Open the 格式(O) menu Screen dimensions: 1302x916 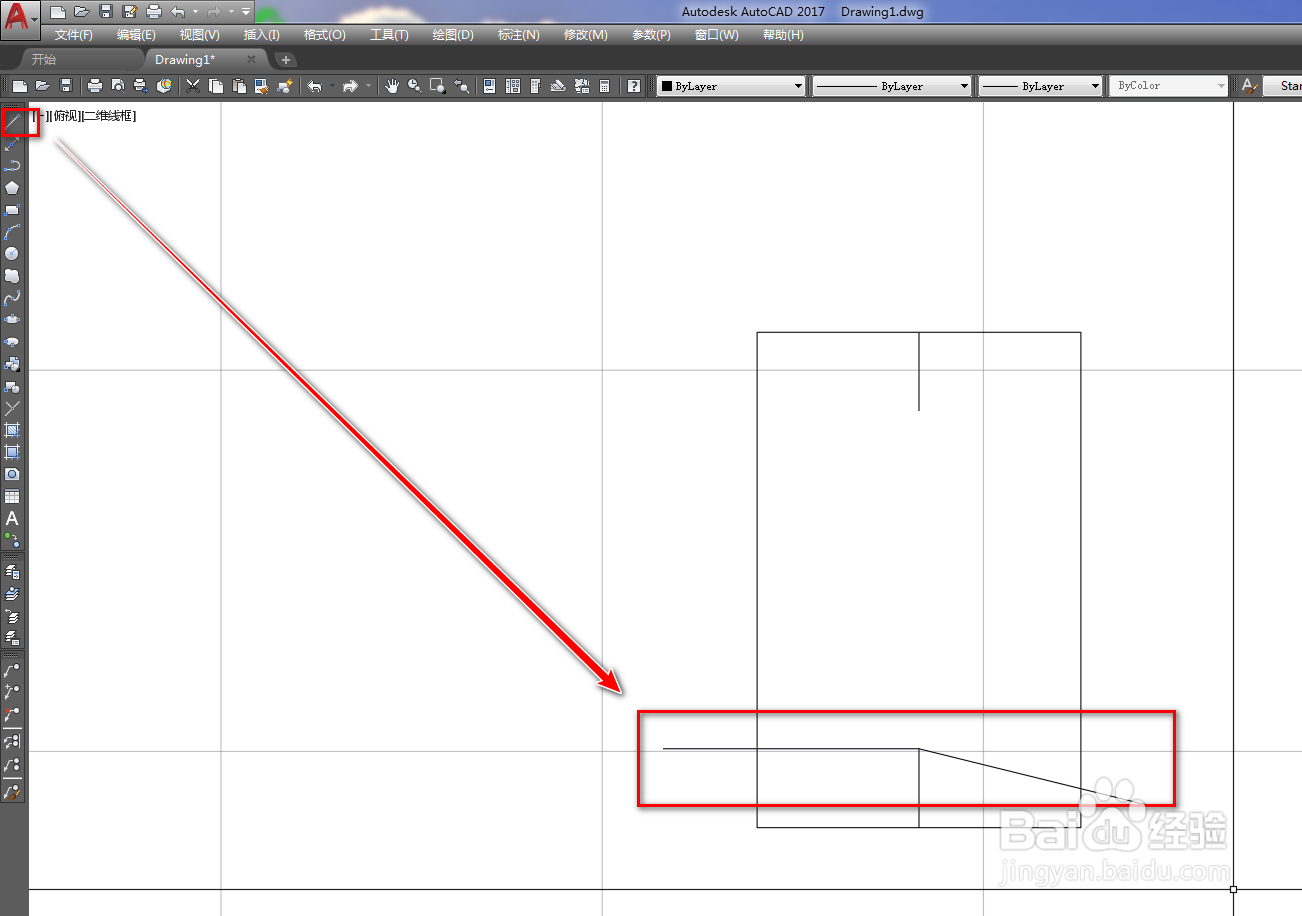324,35
